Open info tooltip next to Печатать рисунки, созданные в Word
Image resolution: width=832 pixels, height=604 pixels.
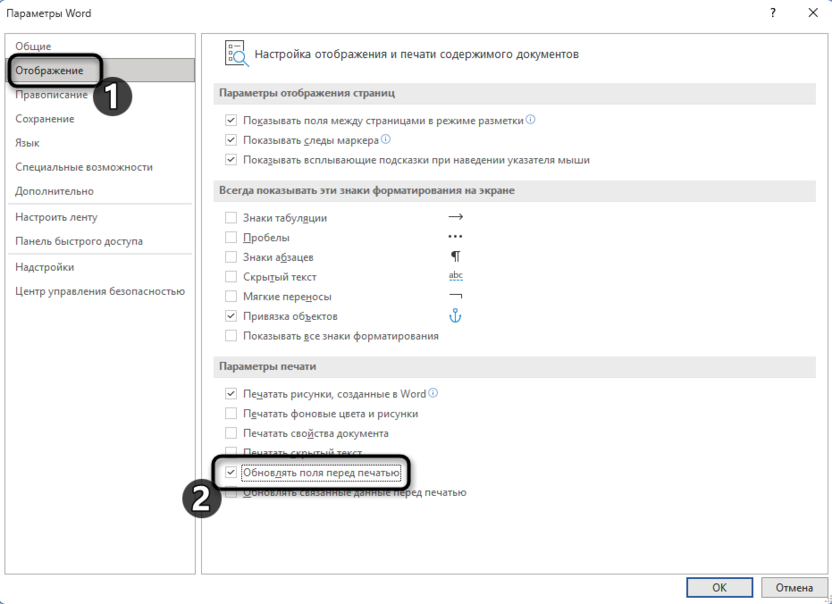tap(433, 393)
